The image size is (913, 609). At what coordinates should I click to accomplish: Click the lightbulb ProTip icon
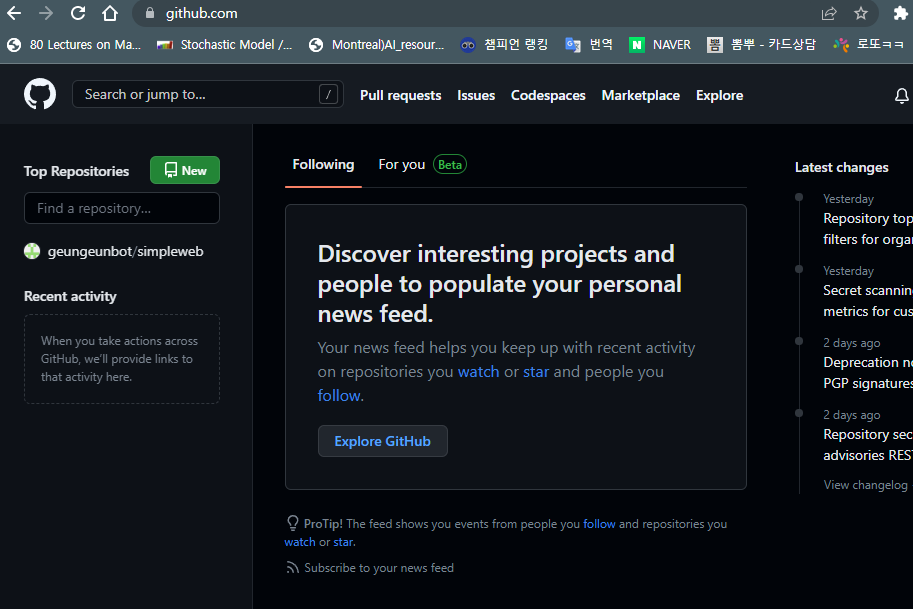[x=292, y=523]
